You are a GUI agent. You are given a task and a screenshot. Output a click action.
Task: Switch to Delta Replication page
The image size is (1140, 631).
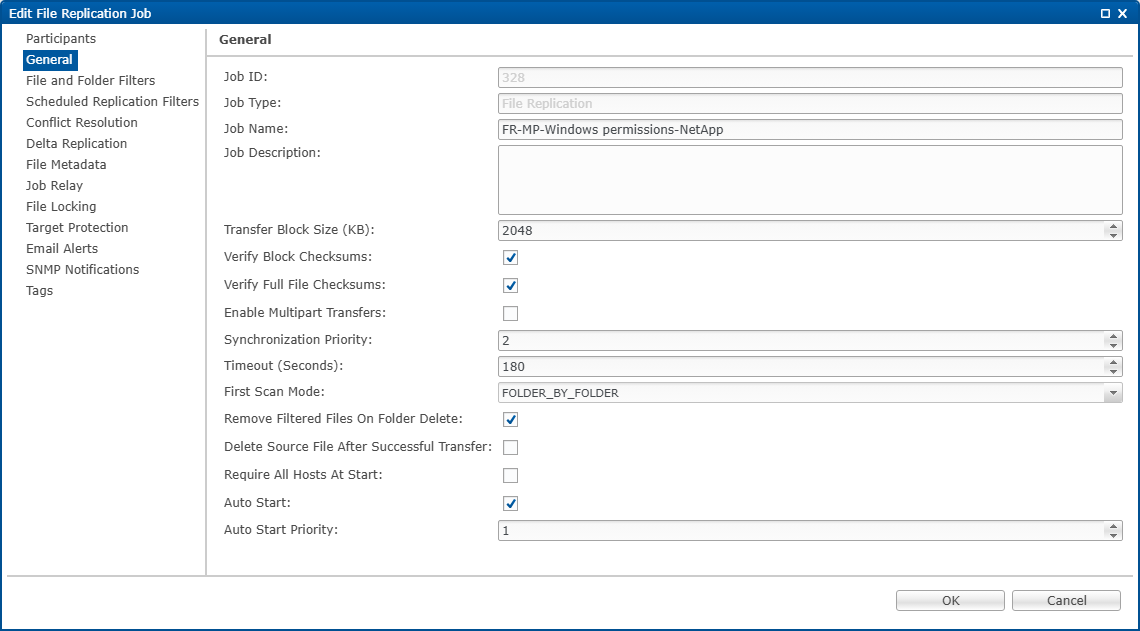coord(76,144)
